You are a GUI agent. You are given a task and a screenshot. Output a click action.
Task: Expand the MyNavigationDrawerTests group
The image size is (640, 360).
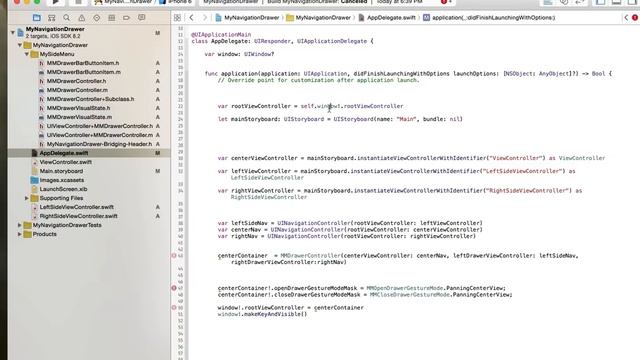coord(20,225)
